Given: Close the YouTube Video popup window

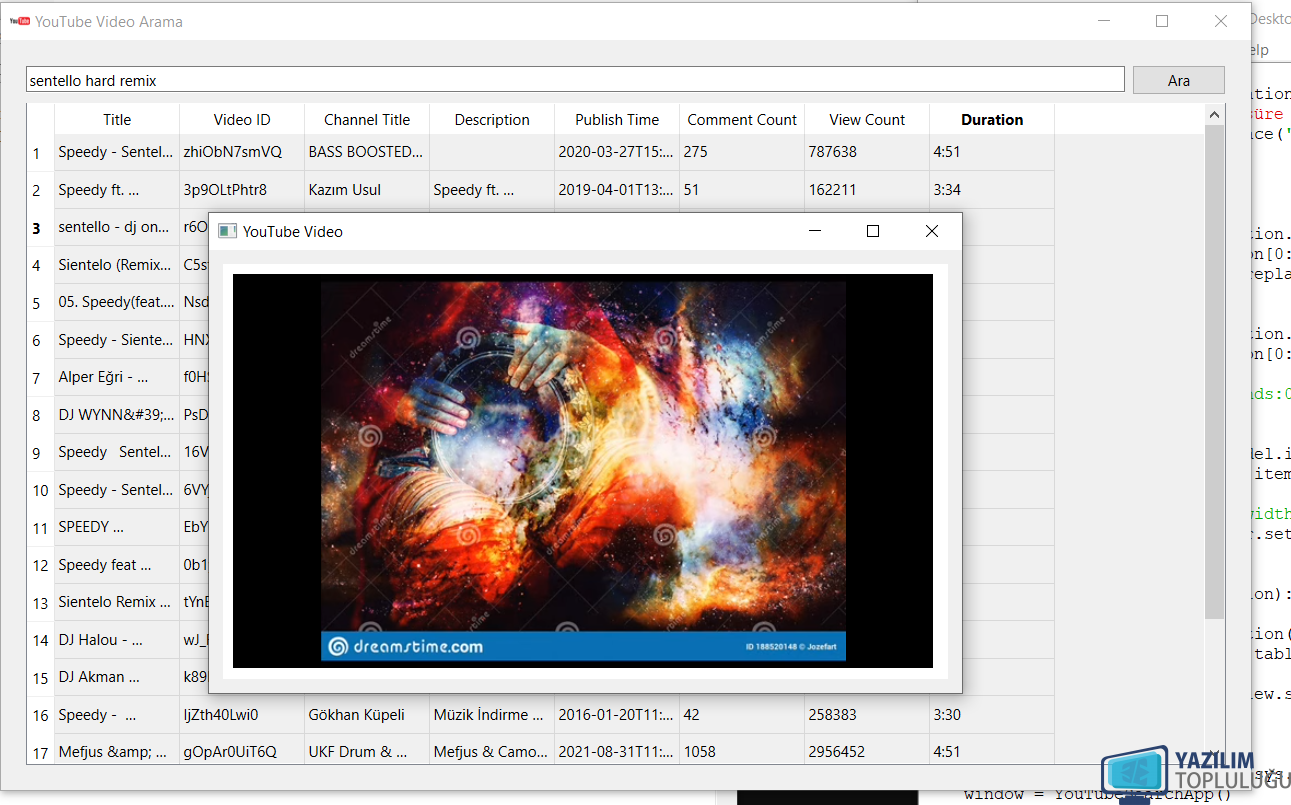Looking at the screenshot, I should pos(932,231).
